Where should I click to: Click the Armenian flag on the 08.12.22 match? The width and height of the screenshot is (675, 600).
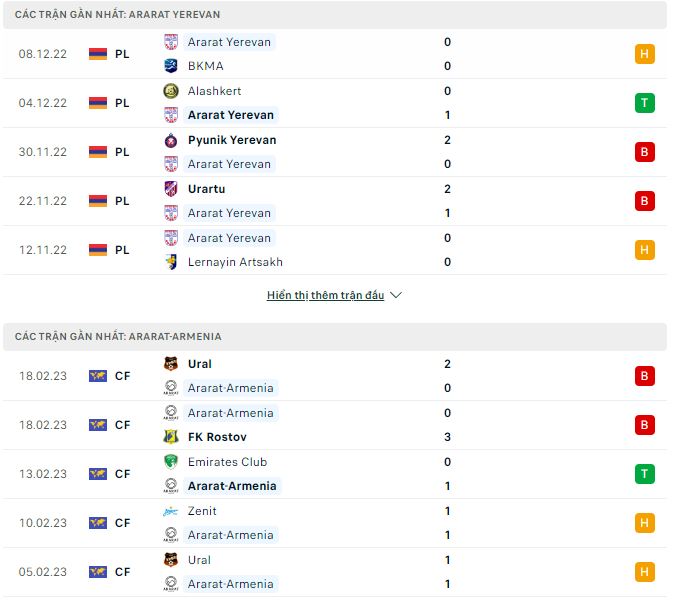pos(98,54)
